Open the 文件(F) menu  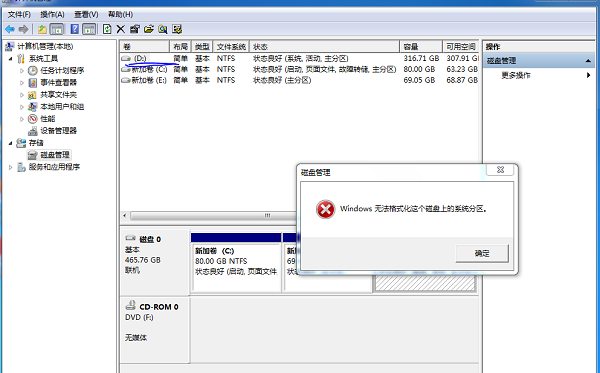[x=19, y=15]
